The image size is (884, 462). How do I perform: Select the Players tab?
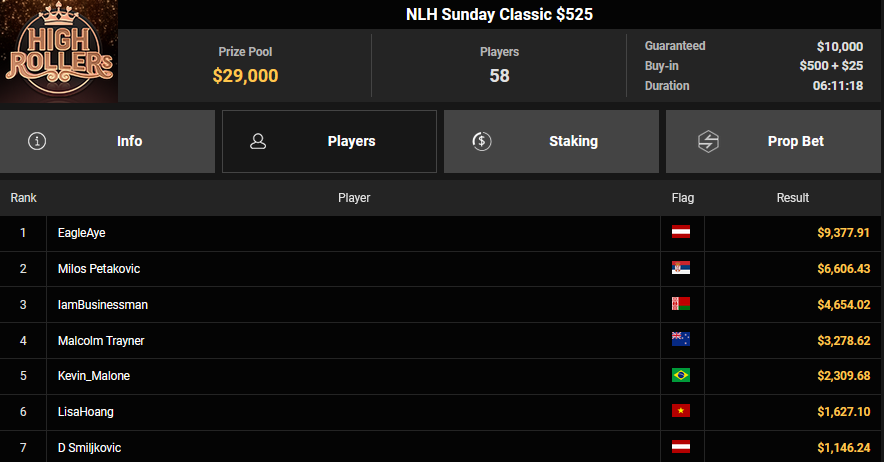pos(329,141)
